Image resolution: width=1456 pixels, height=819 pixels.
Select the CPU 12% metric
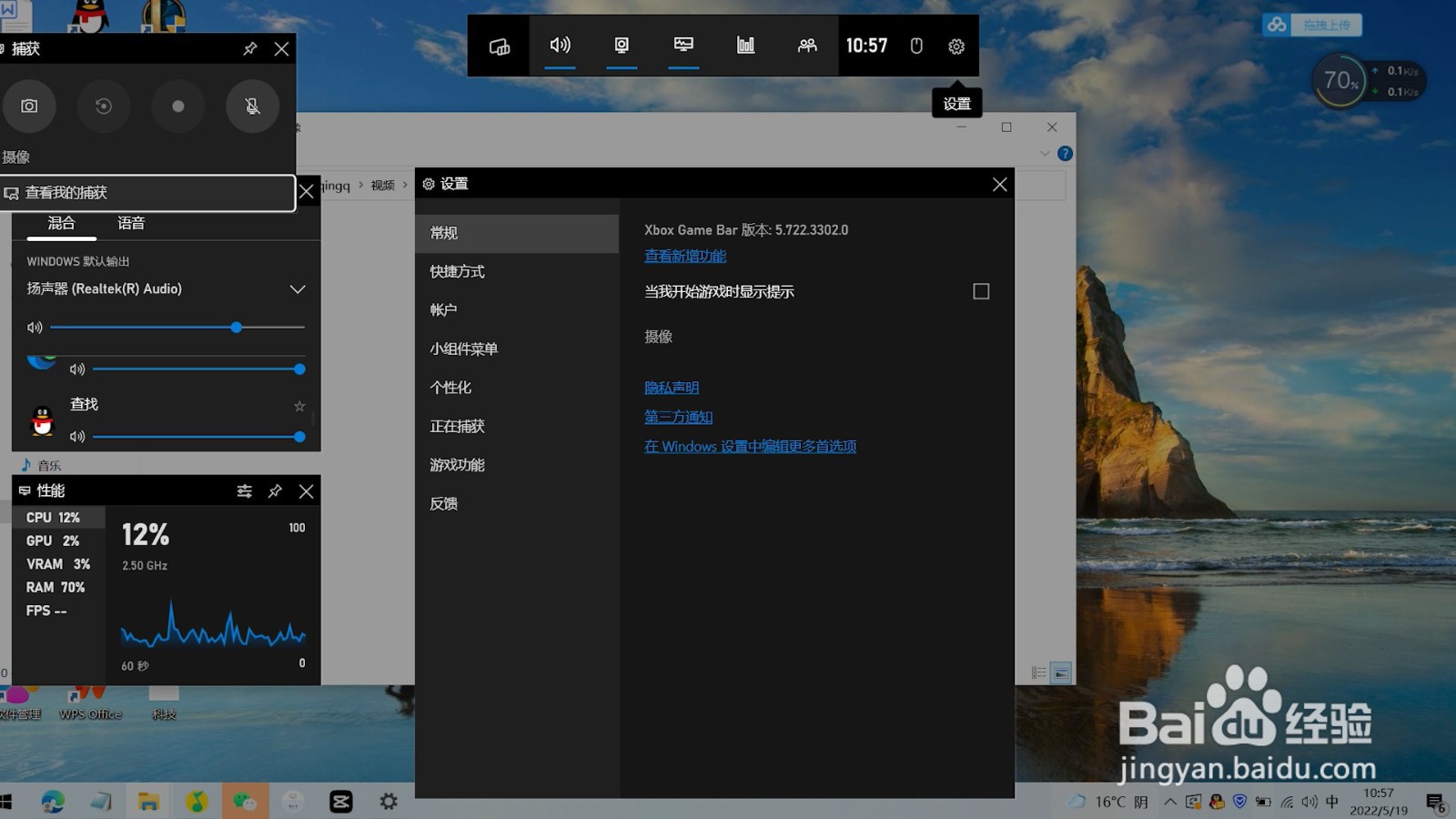click(58, 518)
